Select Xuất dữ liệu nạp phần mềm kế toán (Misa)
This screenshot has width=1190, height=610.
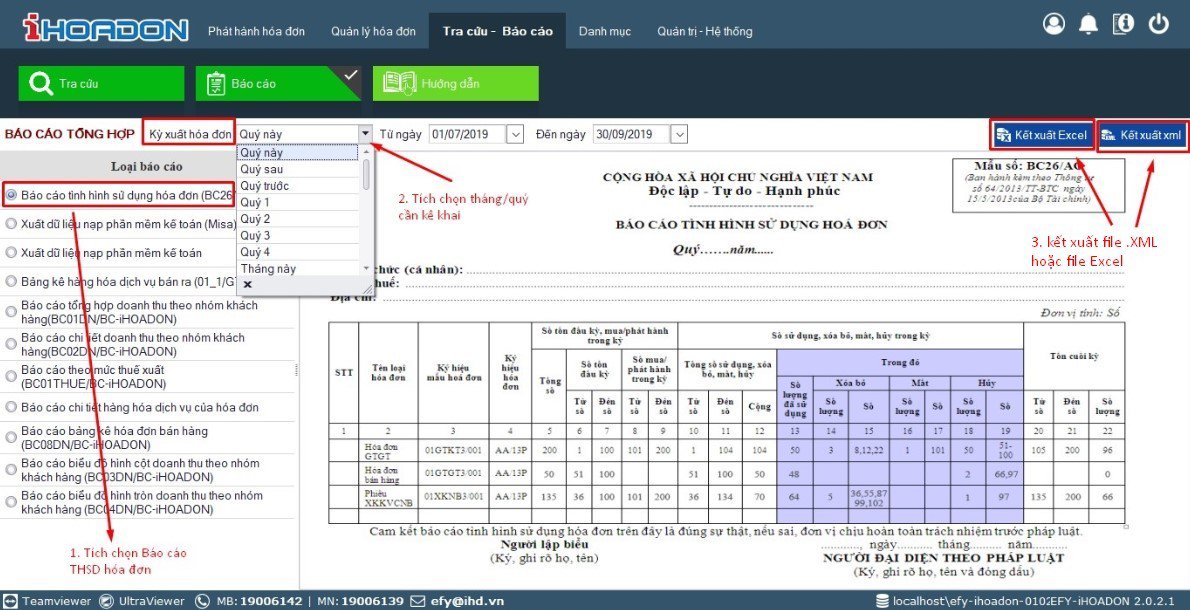click(11, 224)
